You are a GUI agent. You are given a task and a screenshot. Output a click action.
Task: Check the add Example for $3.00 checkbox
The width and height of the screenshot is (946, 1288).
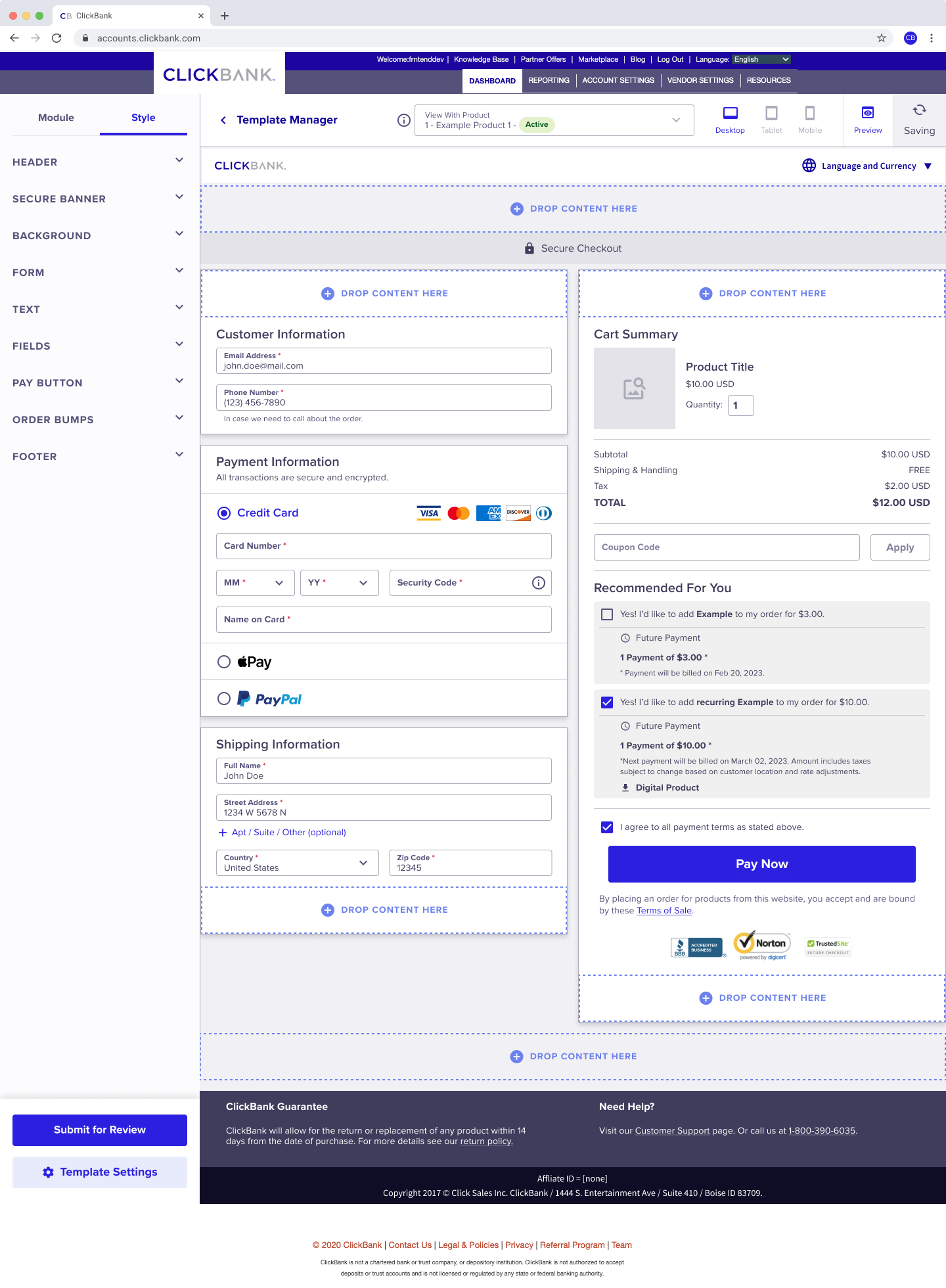coord(607,614)
